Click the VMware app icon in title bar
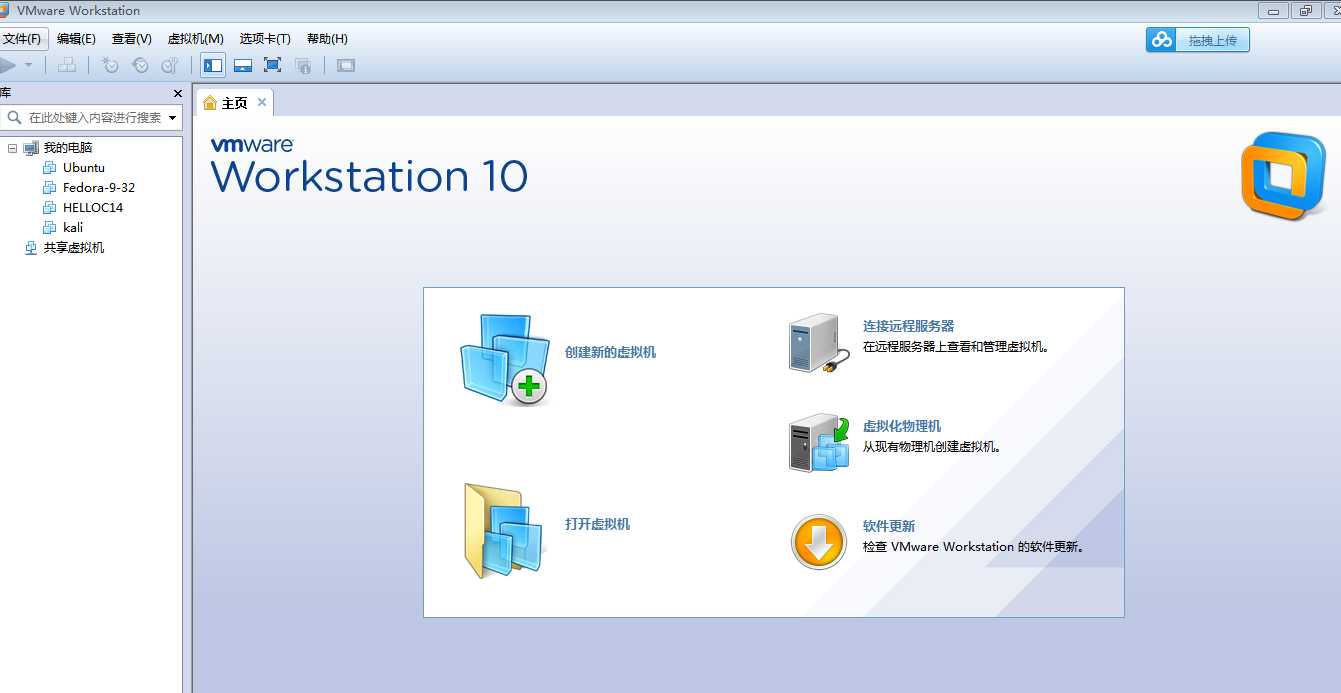This screenshot has width=1341, height=693. pos(5,11)
